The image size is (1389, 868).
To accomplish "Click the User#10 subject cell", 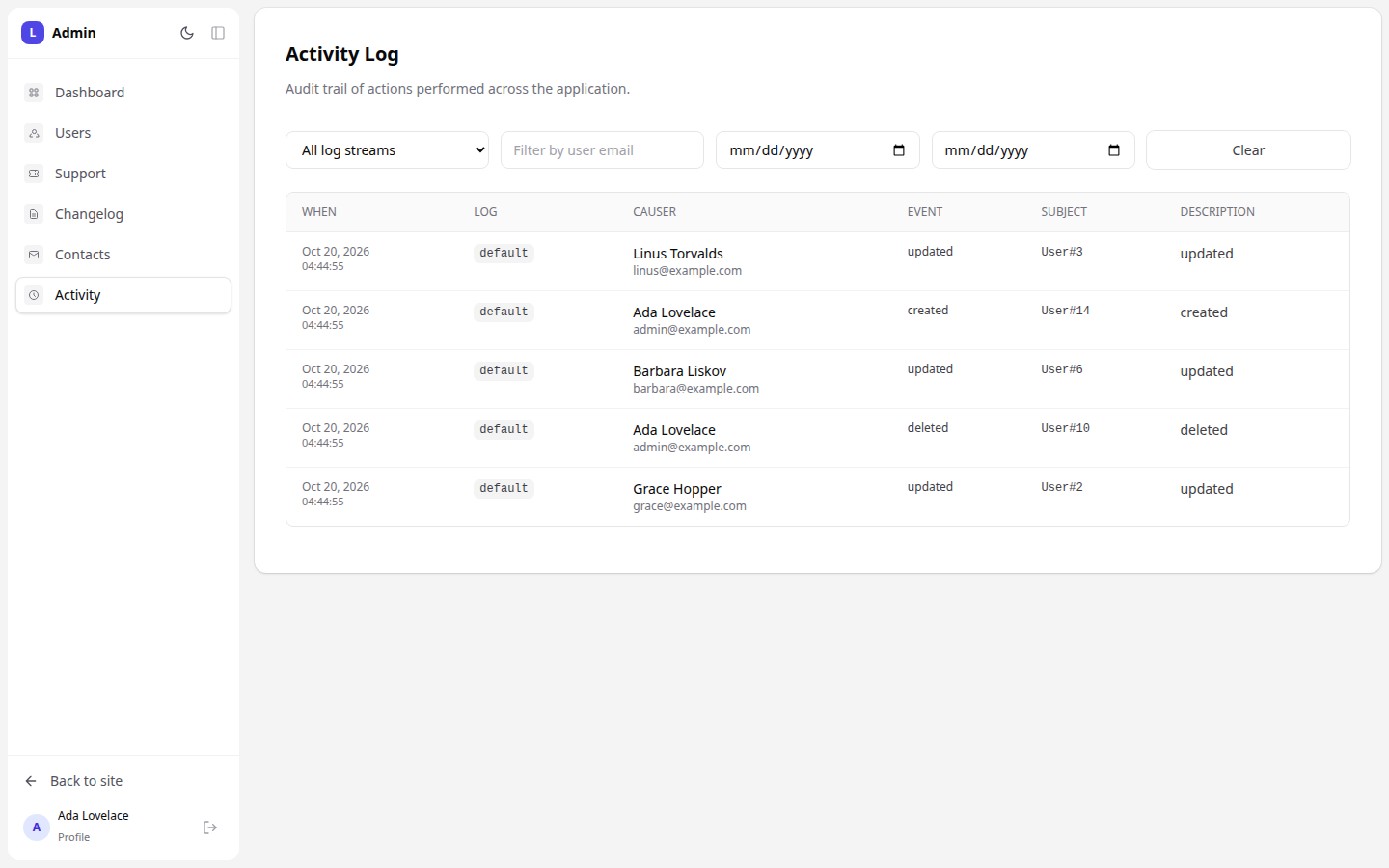I will pos(1066,428).
